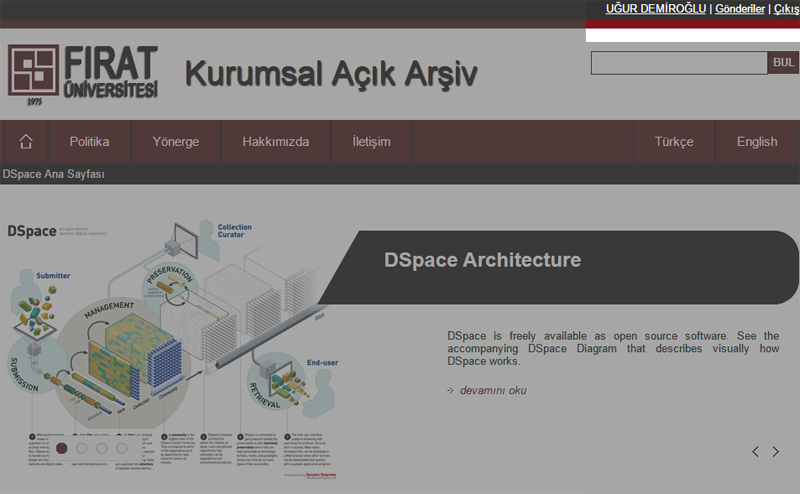Follow the devamını oku link
Screen dimensions: 800x494
click(493, 390)
